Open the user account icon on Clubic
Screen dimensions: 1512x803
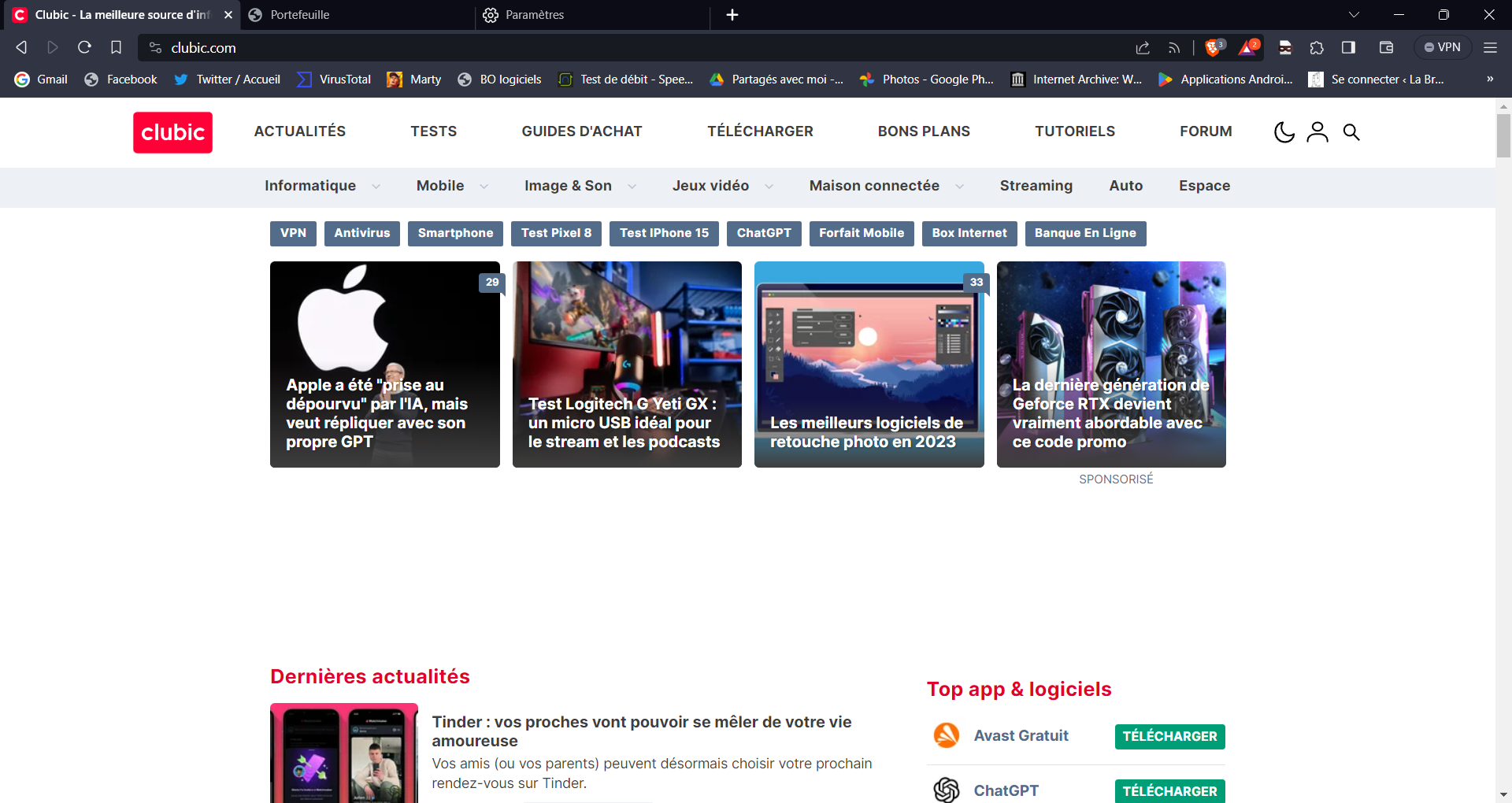coord(1317,131)
